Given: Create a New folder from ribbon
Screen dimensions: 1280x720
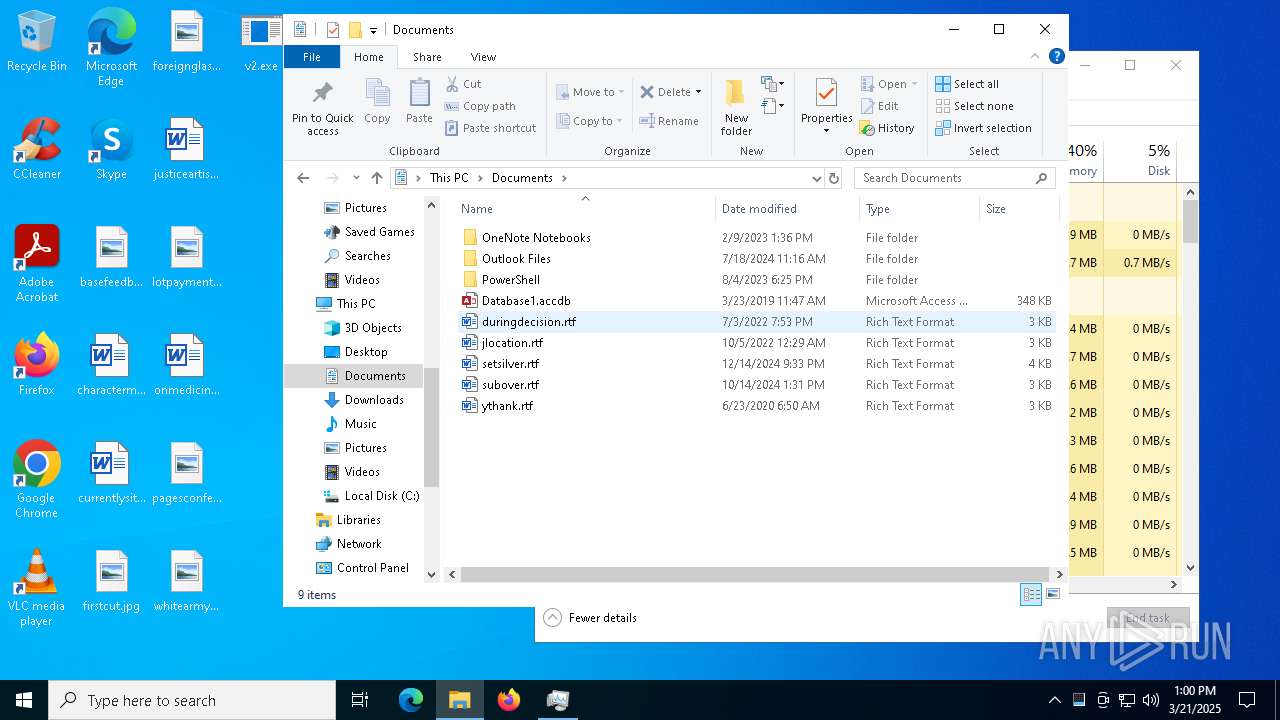Looking at the screenshot, I should coord(736,108).
